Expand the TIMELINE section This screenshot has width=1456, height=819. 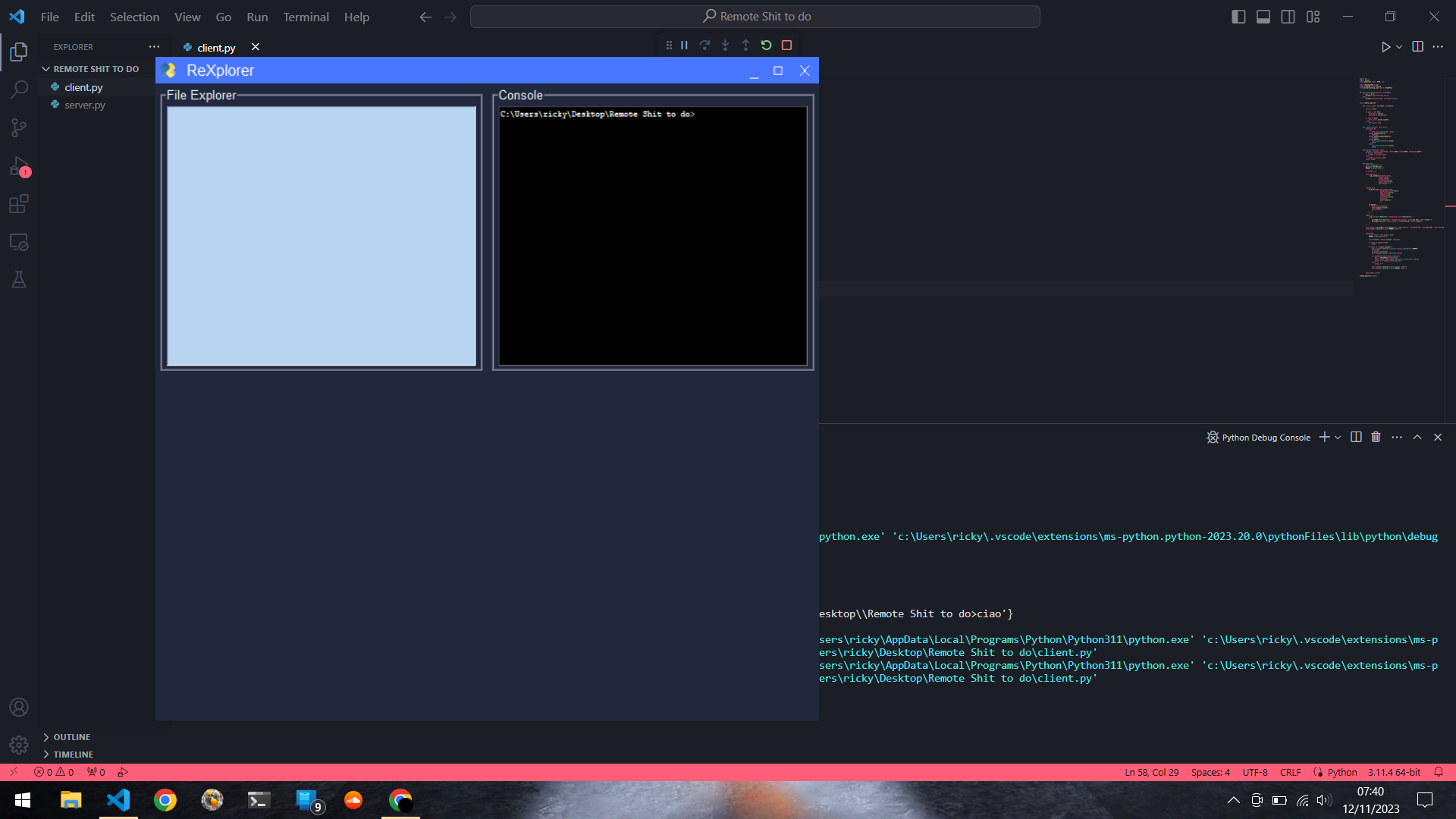pos(73,754)
